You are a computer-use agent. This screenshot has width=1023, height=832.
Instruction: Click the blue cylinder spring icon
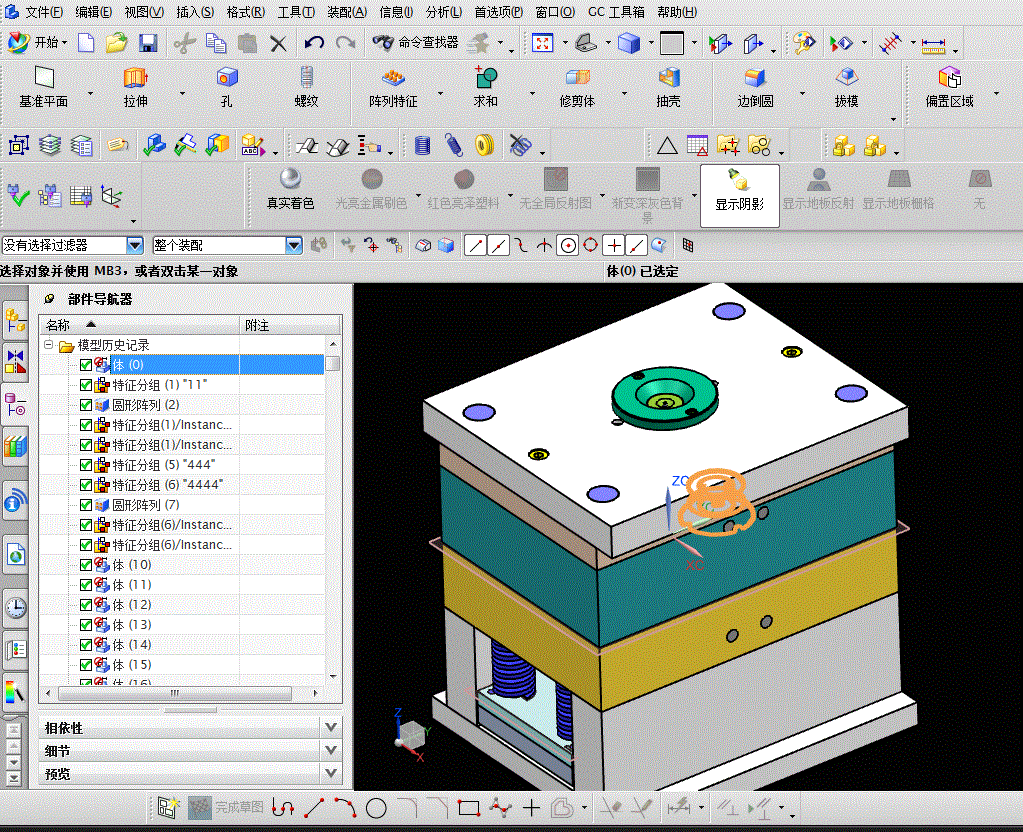point(423,146)
